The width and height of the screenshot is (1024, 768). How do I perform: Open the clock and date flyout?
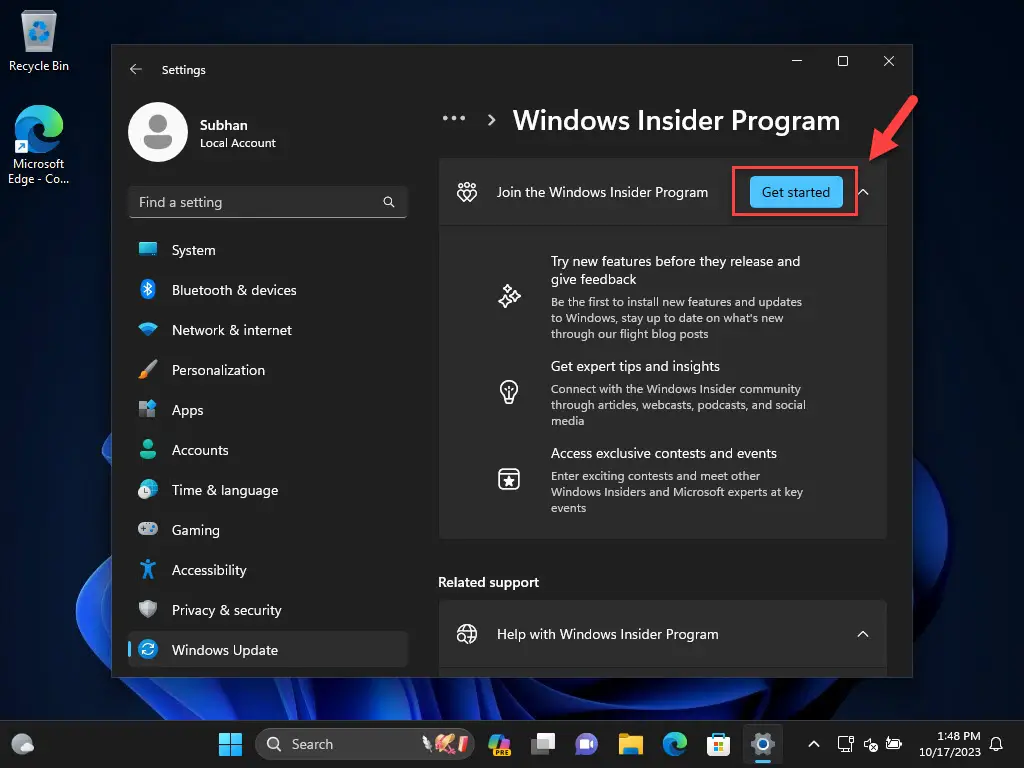[950, 744]
